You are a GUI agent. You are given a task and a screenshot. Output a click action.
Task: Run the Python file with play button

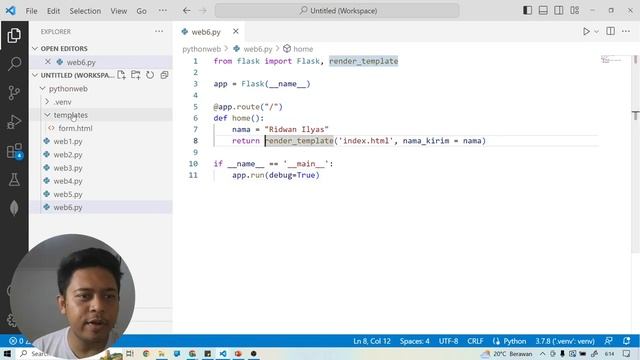(x=586, y=31)
